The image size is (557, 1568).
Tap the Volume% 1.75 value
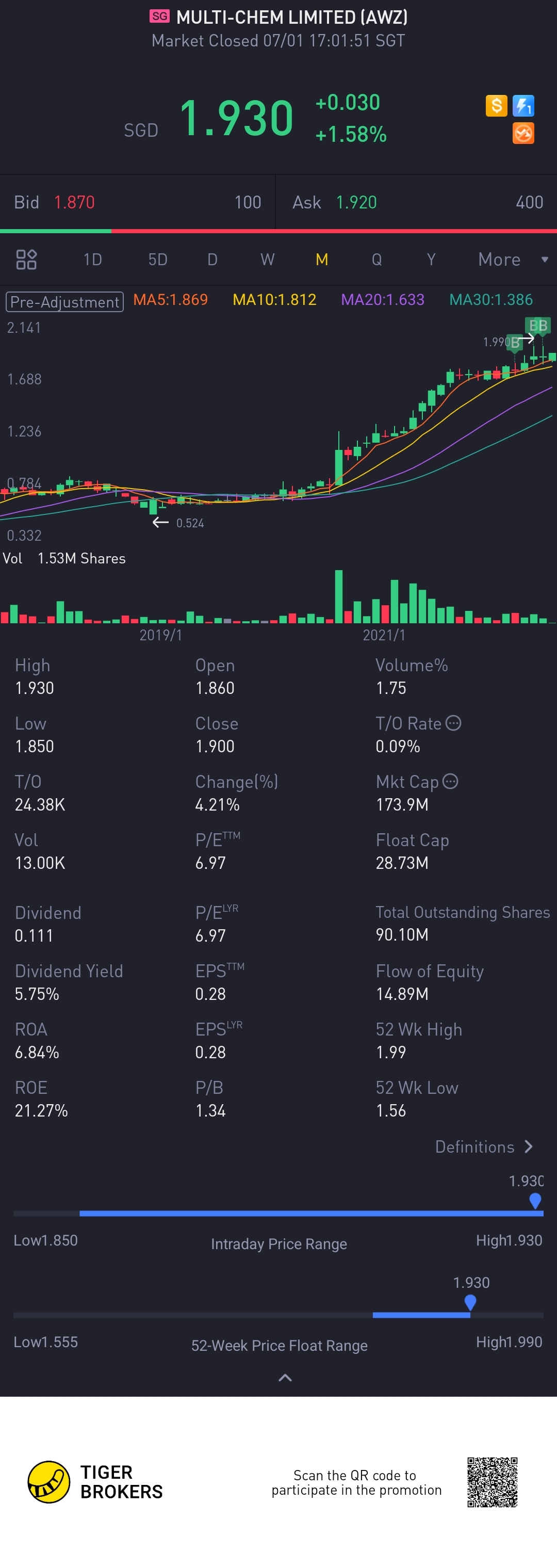tap(391, 688)
